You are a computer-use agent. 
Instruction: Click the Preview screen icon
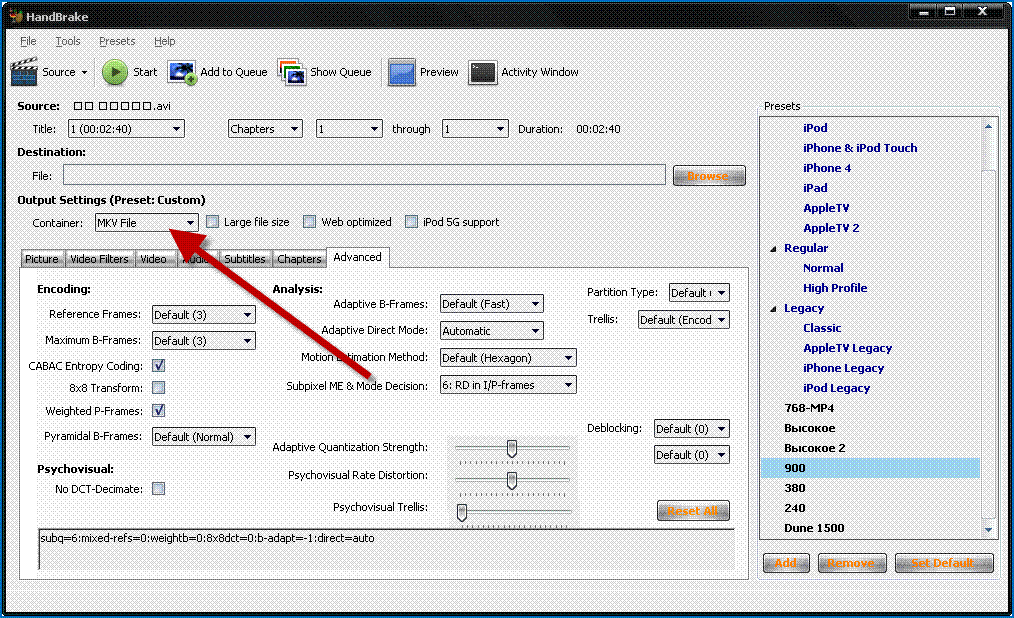[x=402, y=72]
